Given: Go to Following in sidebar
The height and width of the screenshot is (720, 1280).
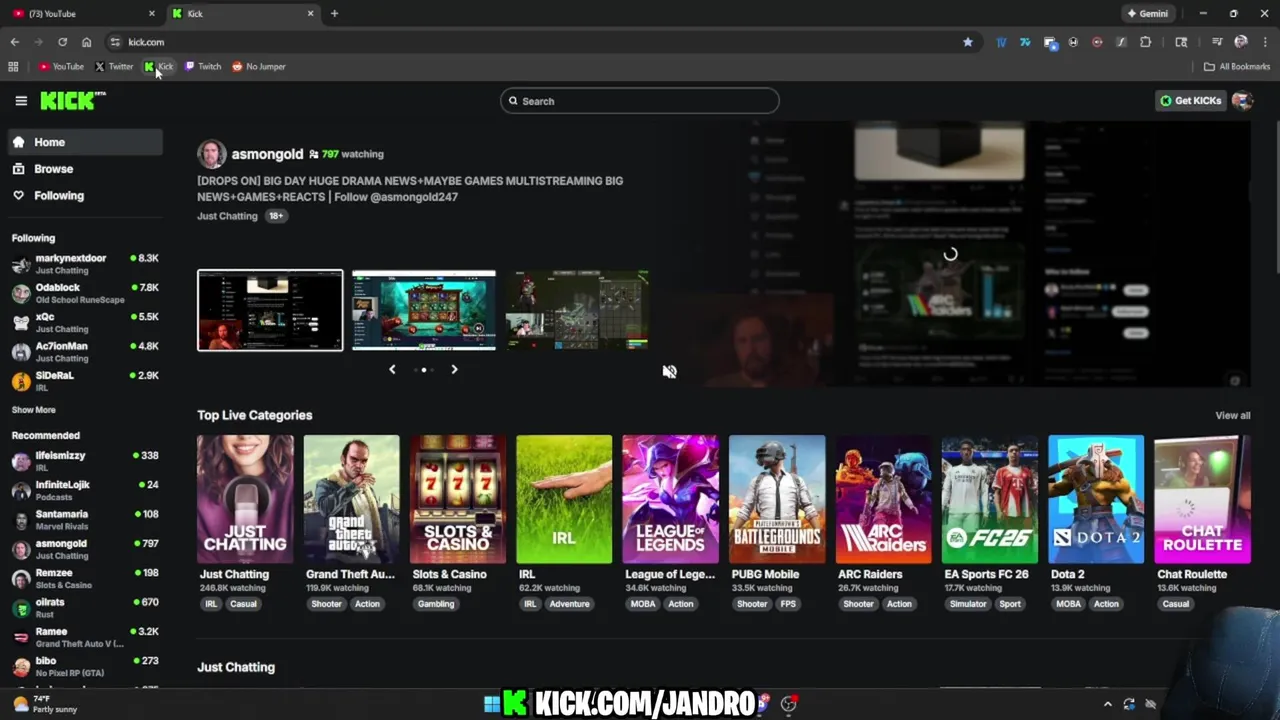Looking at the screenshot, I should click(x=85, y=196).
